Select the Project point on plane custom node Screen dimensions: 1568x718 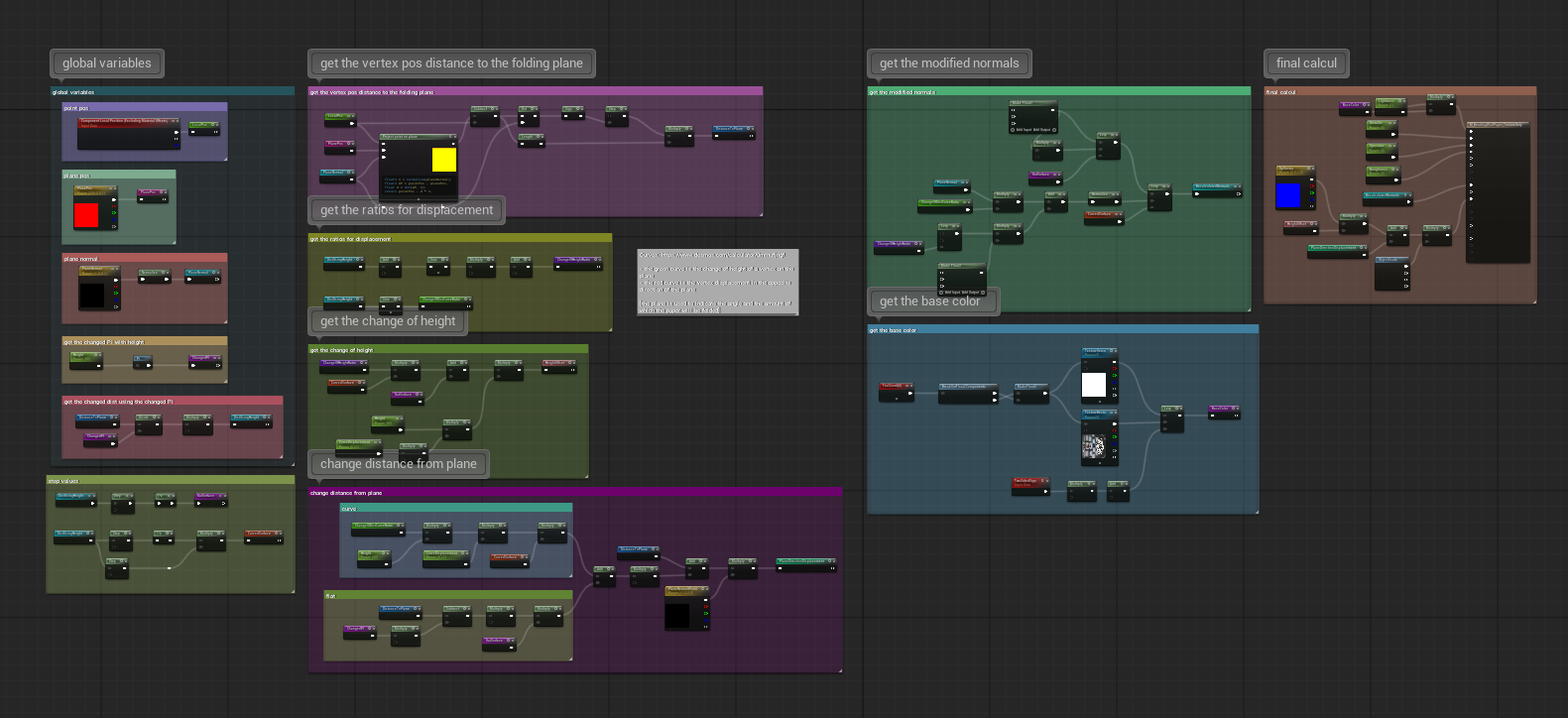pyautogui.click(x=419, y=167)
